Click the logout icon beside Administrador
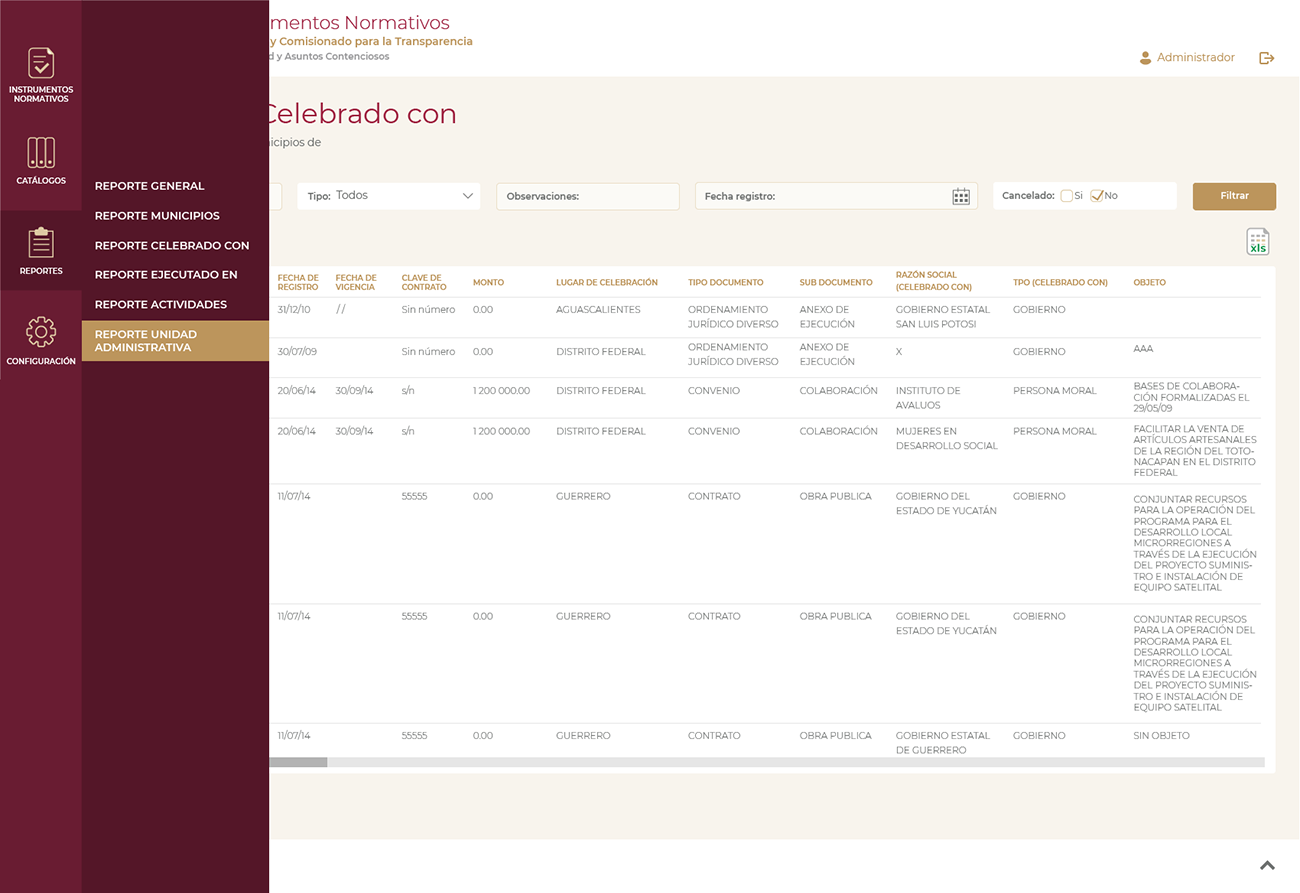 pos(1266,58)
